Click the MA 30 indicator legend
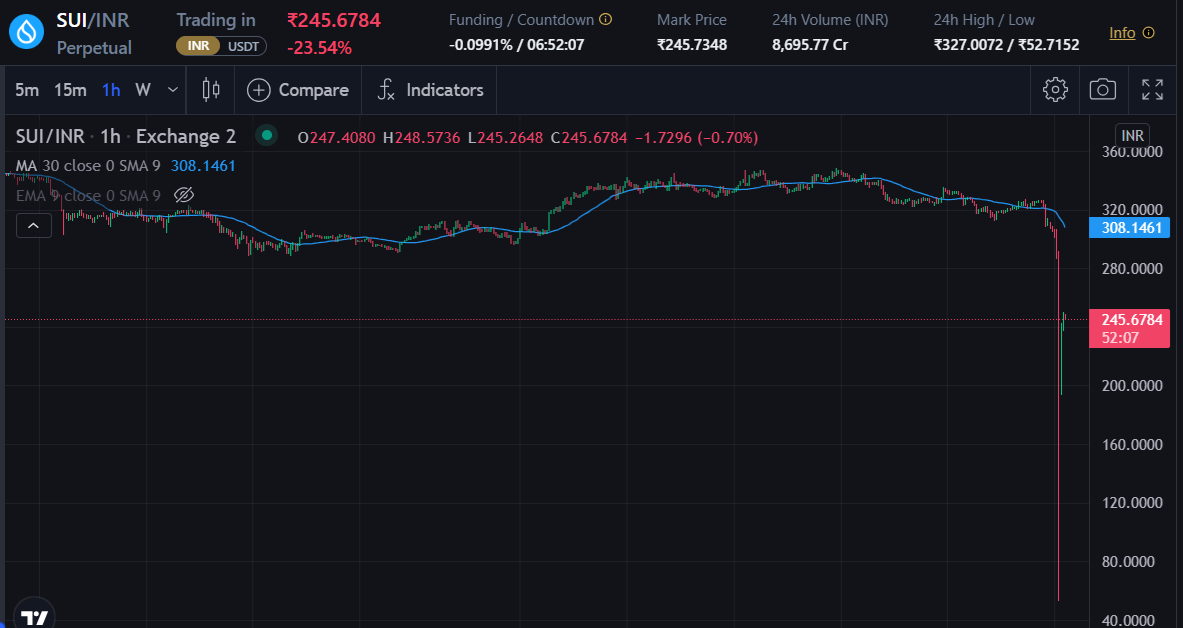This screenshot has width=1183, height=628. [x=90, y=165]
